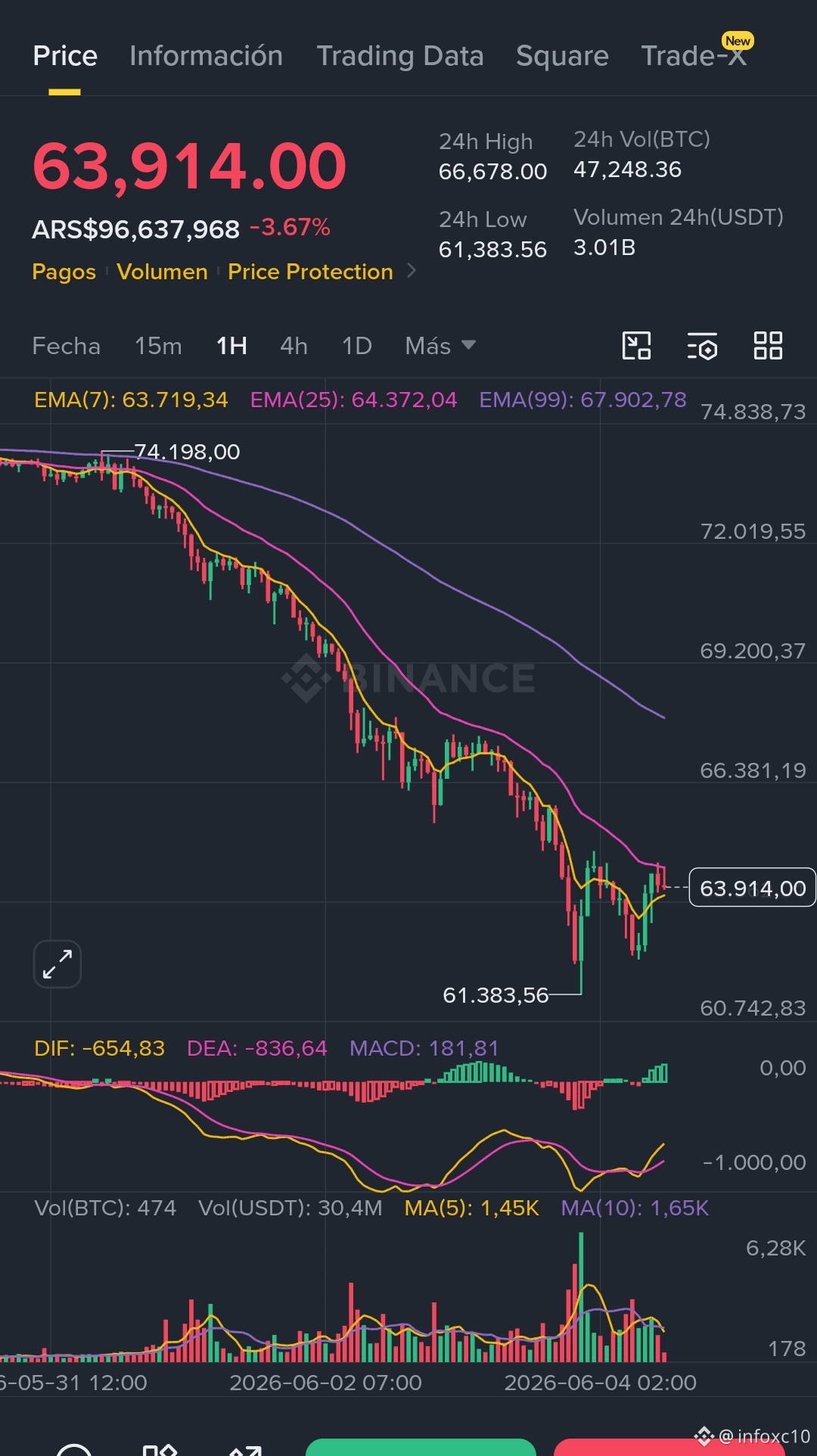Open the chart drawing tools icon
This screenshot has height=1456, width=817.
636,346
